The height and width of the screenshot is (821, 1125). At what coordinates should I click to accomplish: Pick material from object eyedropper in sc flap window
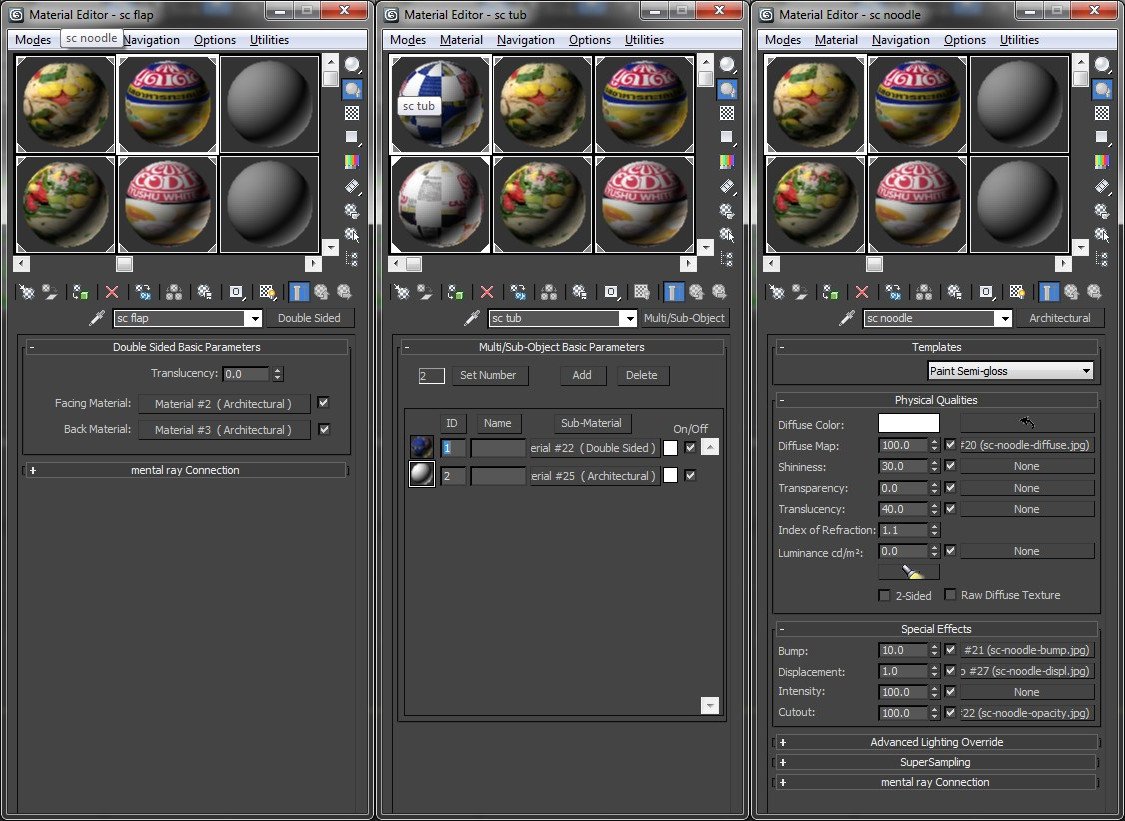click(x=96, y=318)
